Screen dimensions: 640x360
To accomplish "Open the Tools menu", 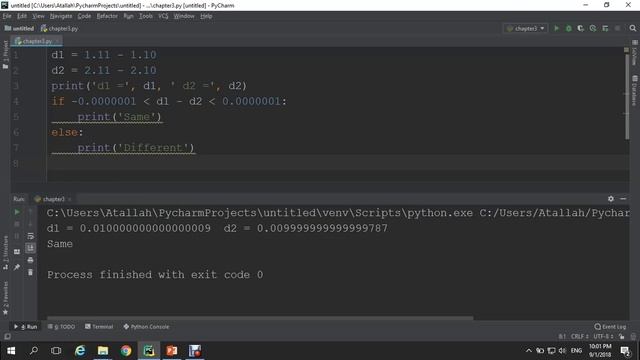I will pos(145,16).
